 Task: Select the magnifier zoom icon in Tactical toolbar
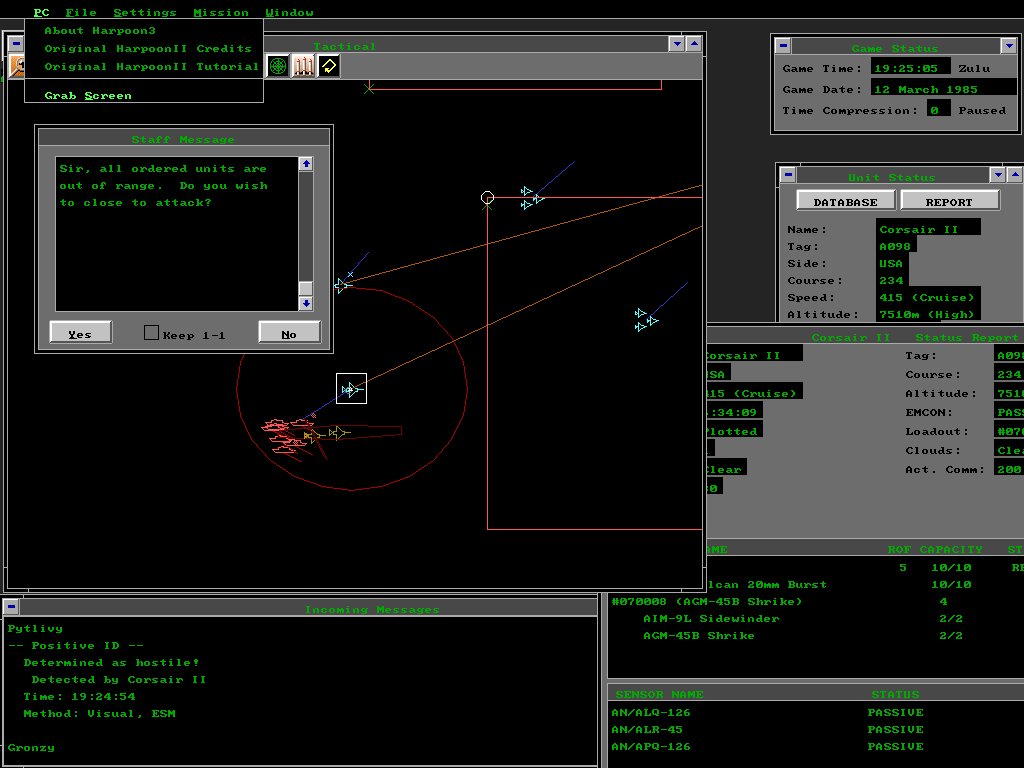click(x=17, y=66)
